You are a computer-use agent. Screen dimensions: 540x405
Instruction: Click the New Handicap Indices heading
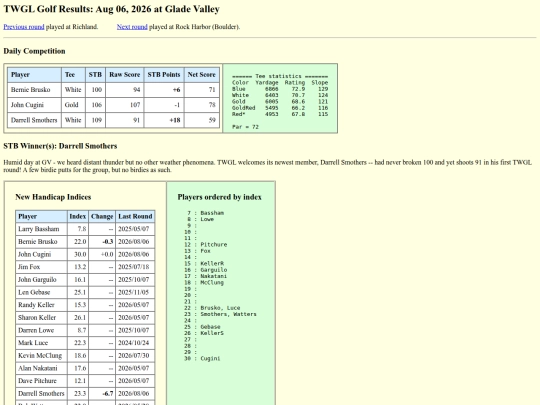(x=53, y=197)
